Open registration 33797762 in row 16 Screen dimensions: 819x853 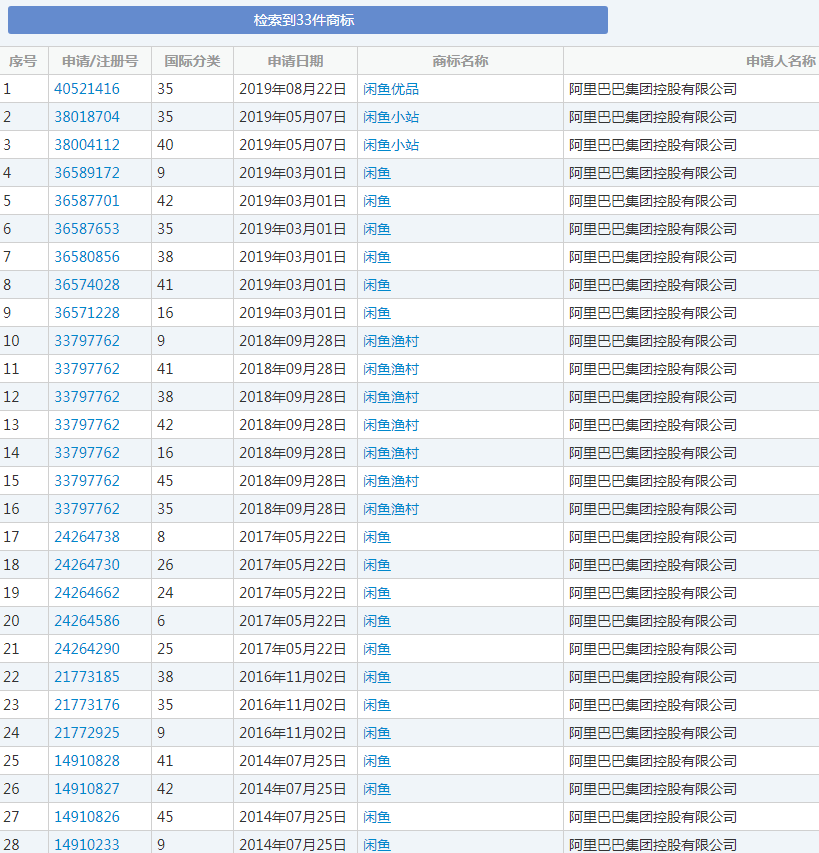(x=87, y=509)
